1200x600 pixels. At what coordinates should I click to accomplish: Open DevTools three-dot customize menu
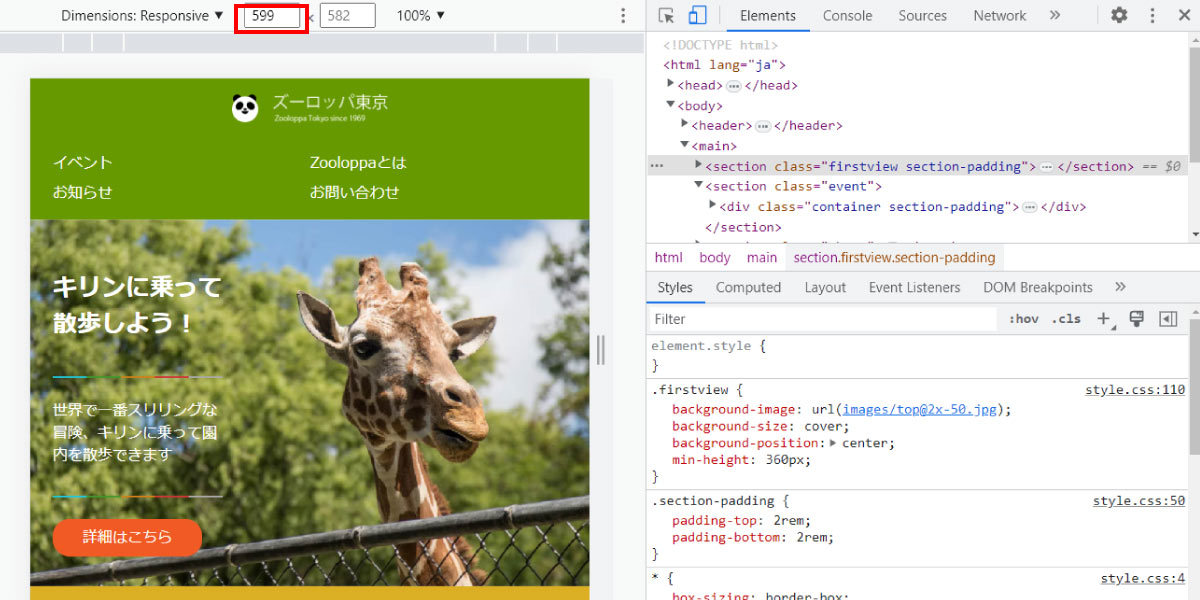[1152, 15]
